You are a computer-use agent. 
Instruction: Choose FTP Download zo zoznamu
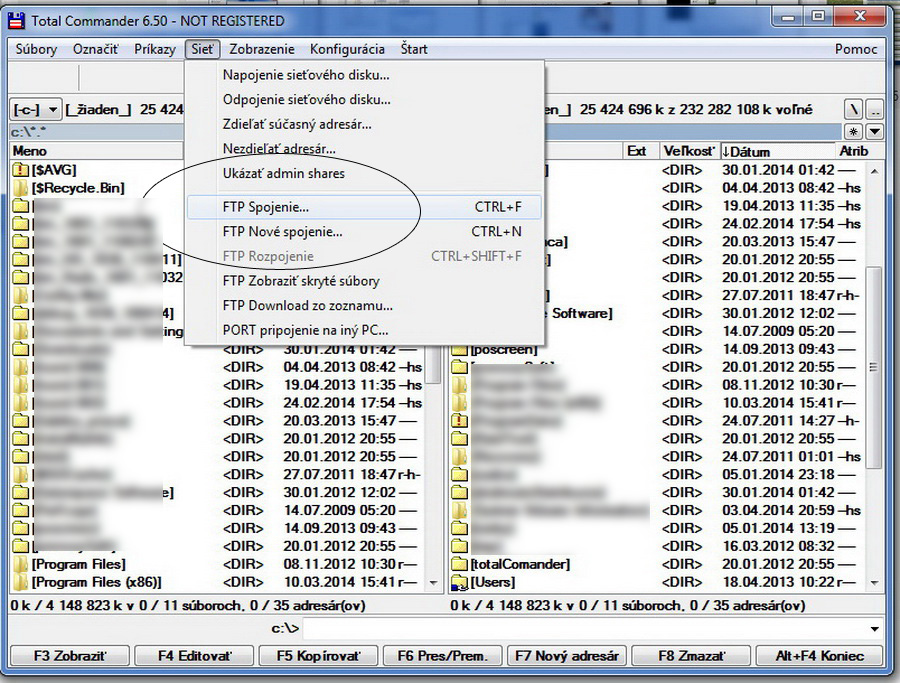tap(364, 306)
